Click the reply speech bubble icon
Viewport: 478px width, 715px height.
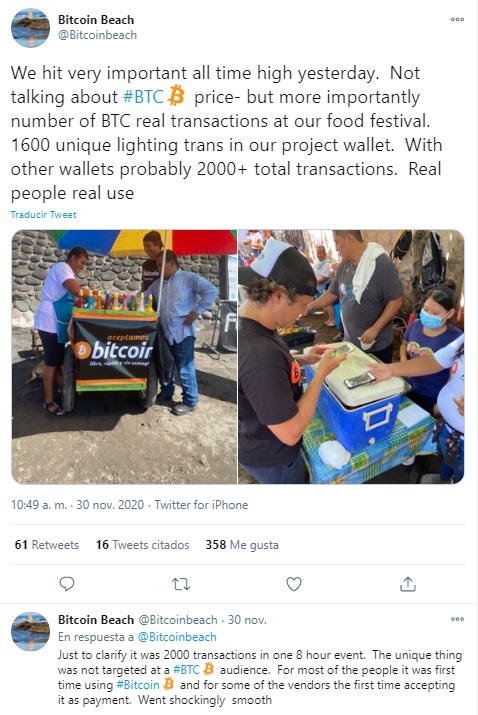(x=67, y=584)
